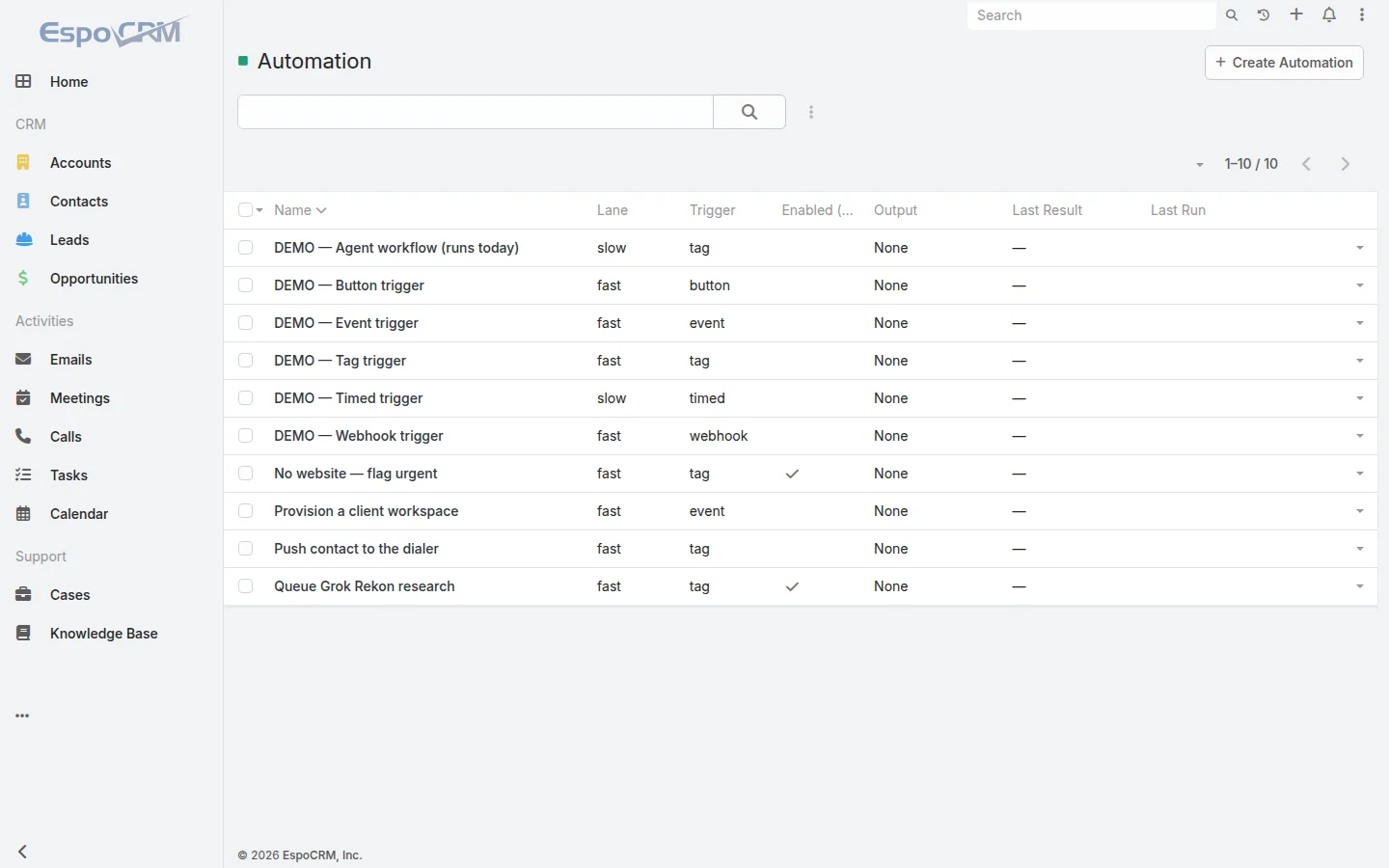This screenshot has width=1389, height=868.
Task: Click the global search magnifier icon
Action: click(x=1232, y=15)
